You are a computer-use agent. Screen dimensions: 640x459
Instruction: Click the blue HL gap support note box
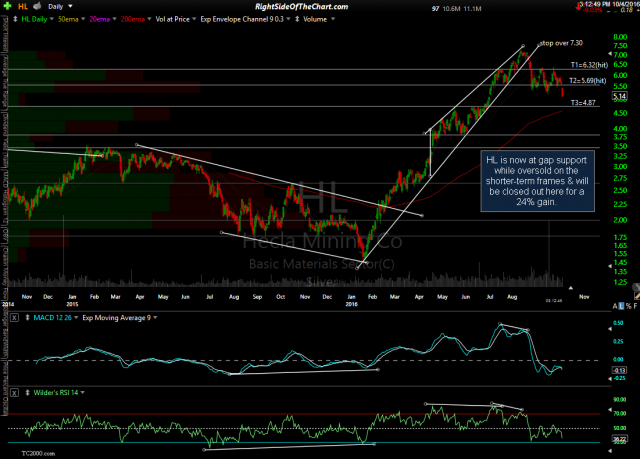(x=538, y=181)
